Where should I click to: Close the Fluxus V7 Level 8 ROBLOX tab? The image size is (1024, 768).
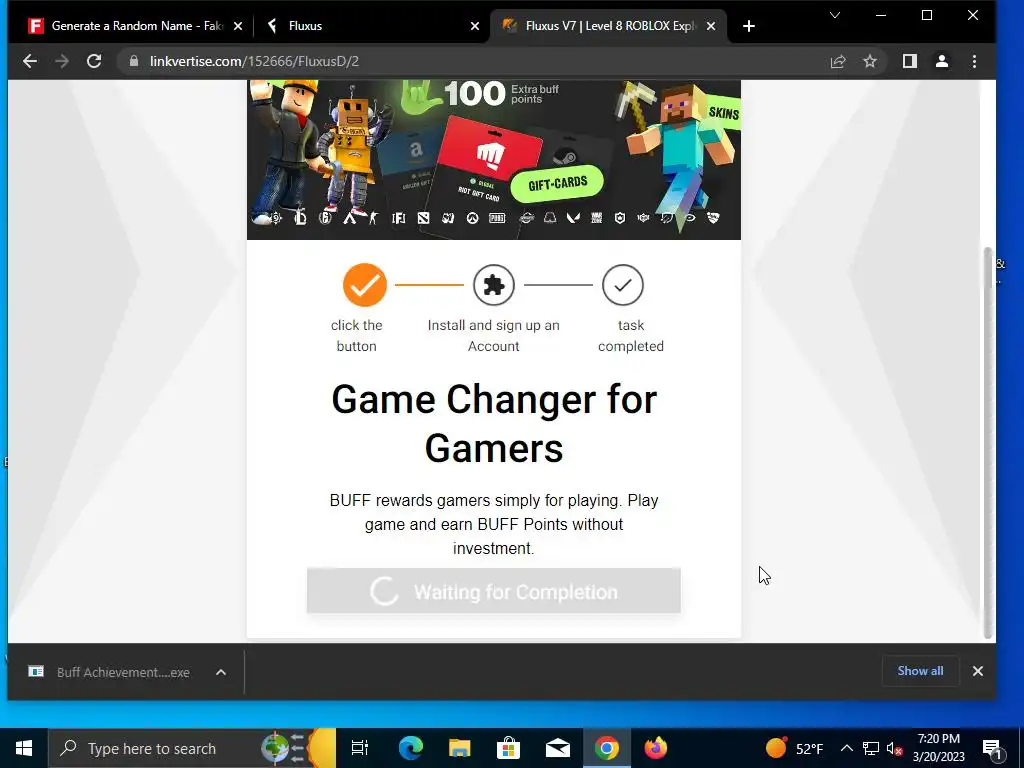coord(711,26)
